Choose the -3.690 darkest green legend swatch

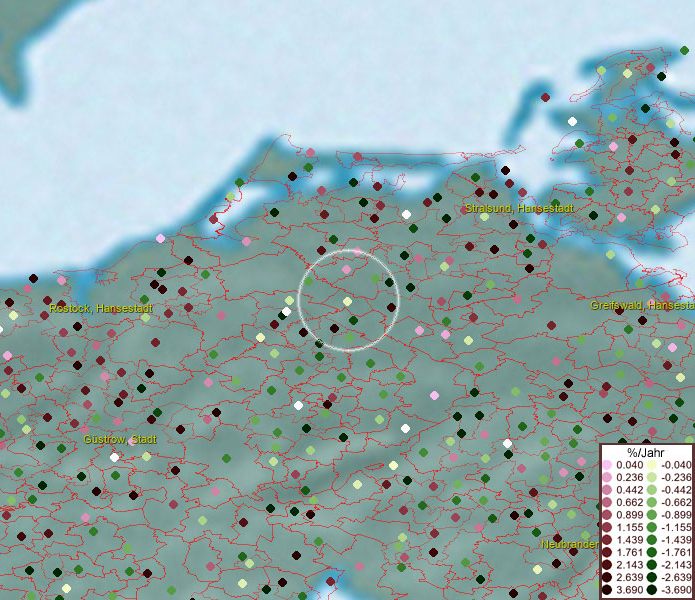[652, 591]
